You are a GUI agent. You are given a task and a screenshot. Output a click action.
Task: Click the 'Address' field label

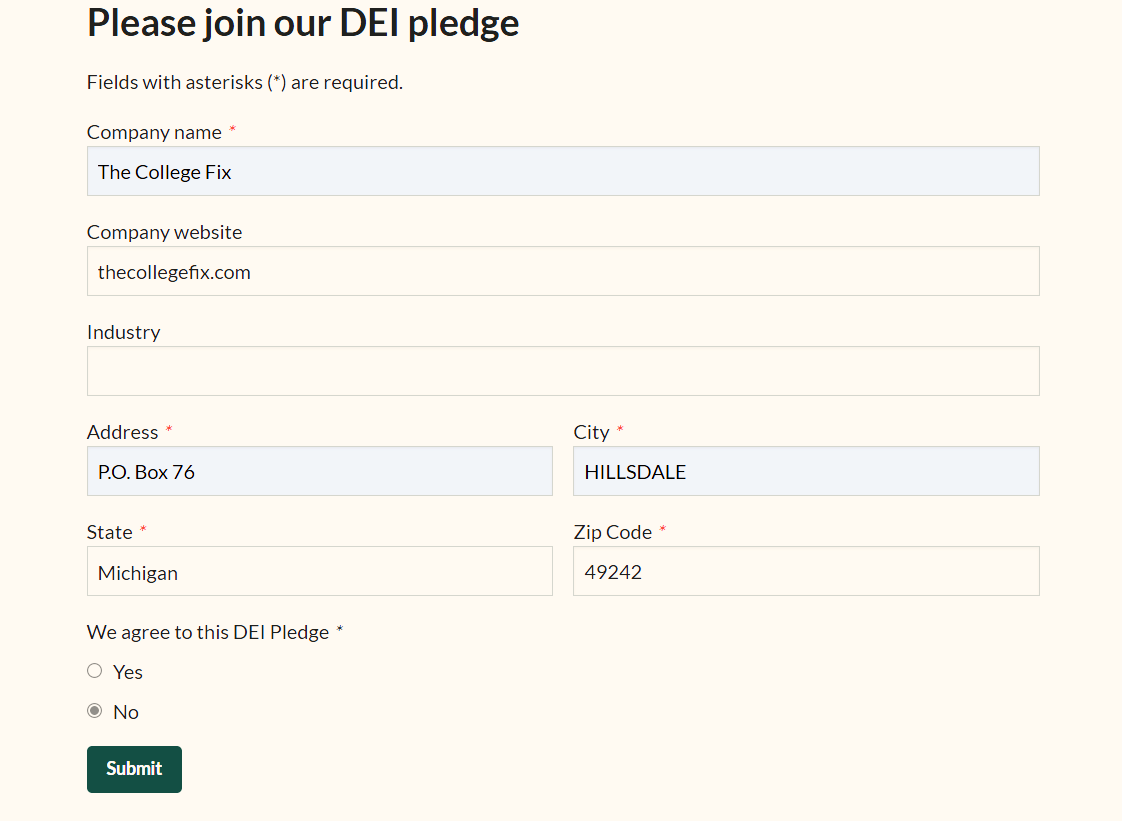(122, 432)
